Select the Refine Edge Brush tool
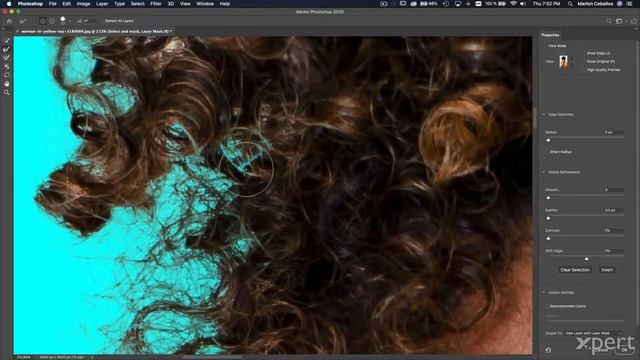Viewport: 640px width, 360px height. tap(7, 49)
